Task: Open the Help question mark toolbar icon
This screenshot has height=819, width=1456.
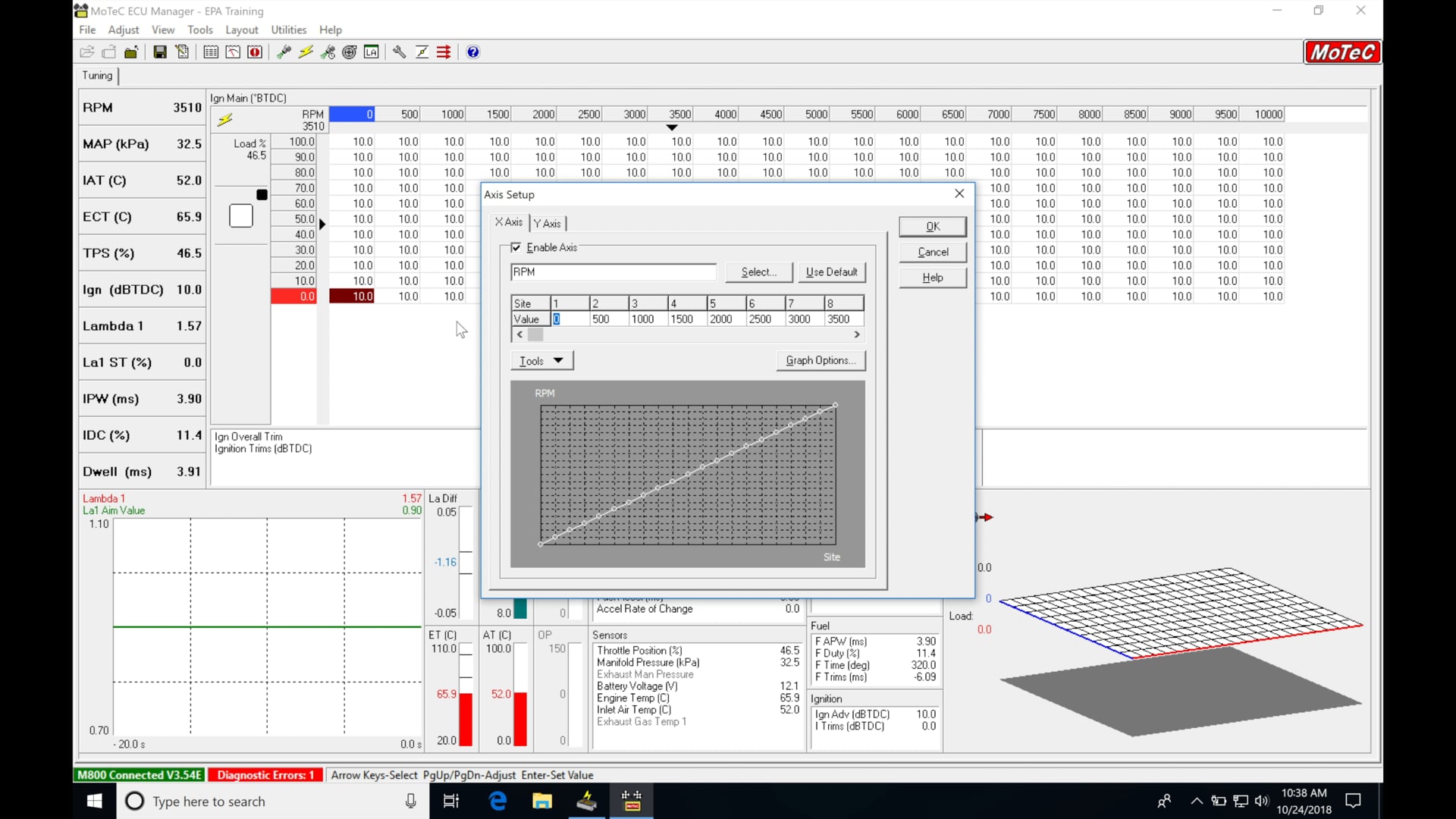Action: click(x=473, y=52)
